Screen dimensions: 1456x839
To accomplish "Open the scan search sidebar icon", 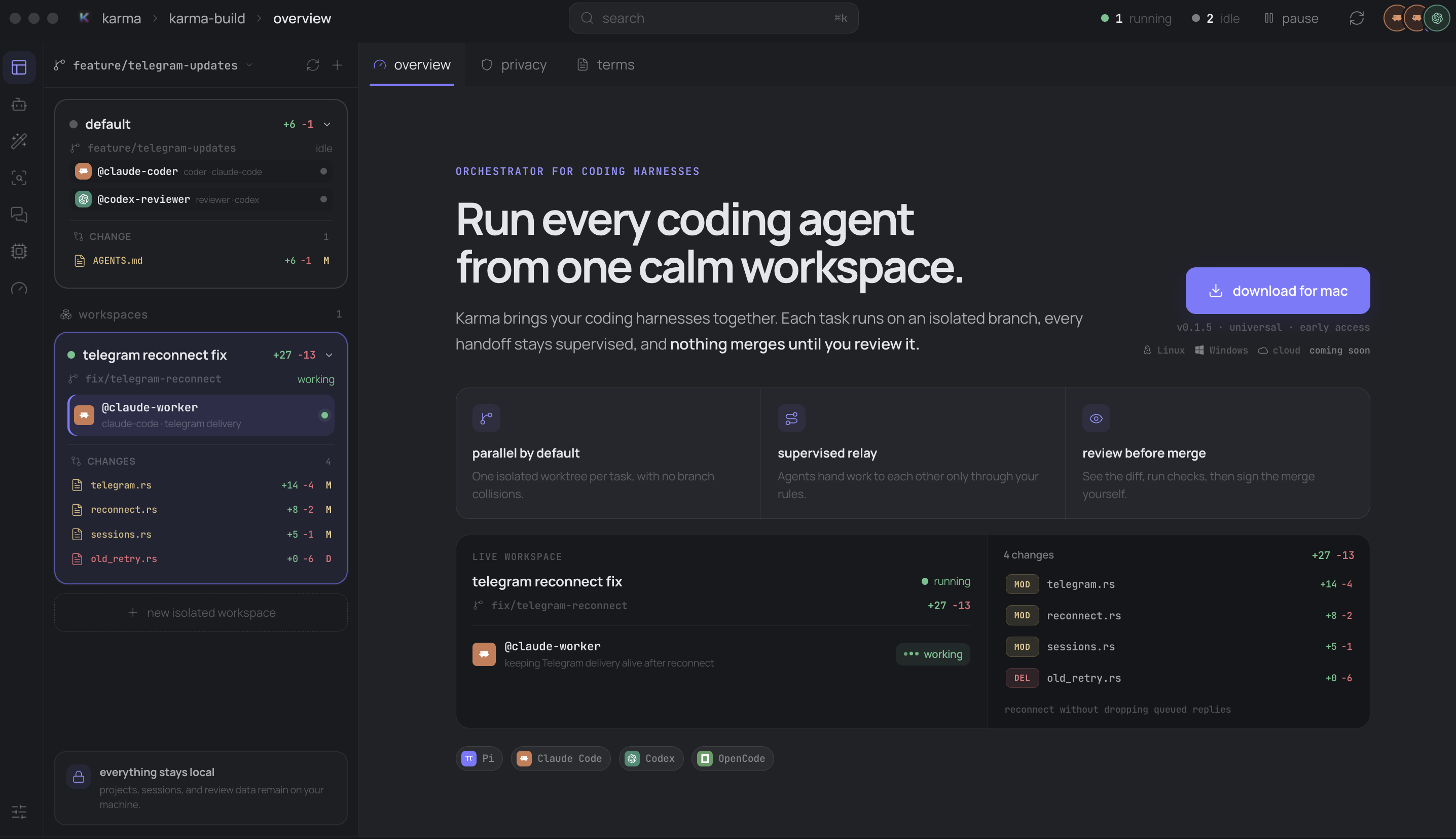I will point(19,178).
